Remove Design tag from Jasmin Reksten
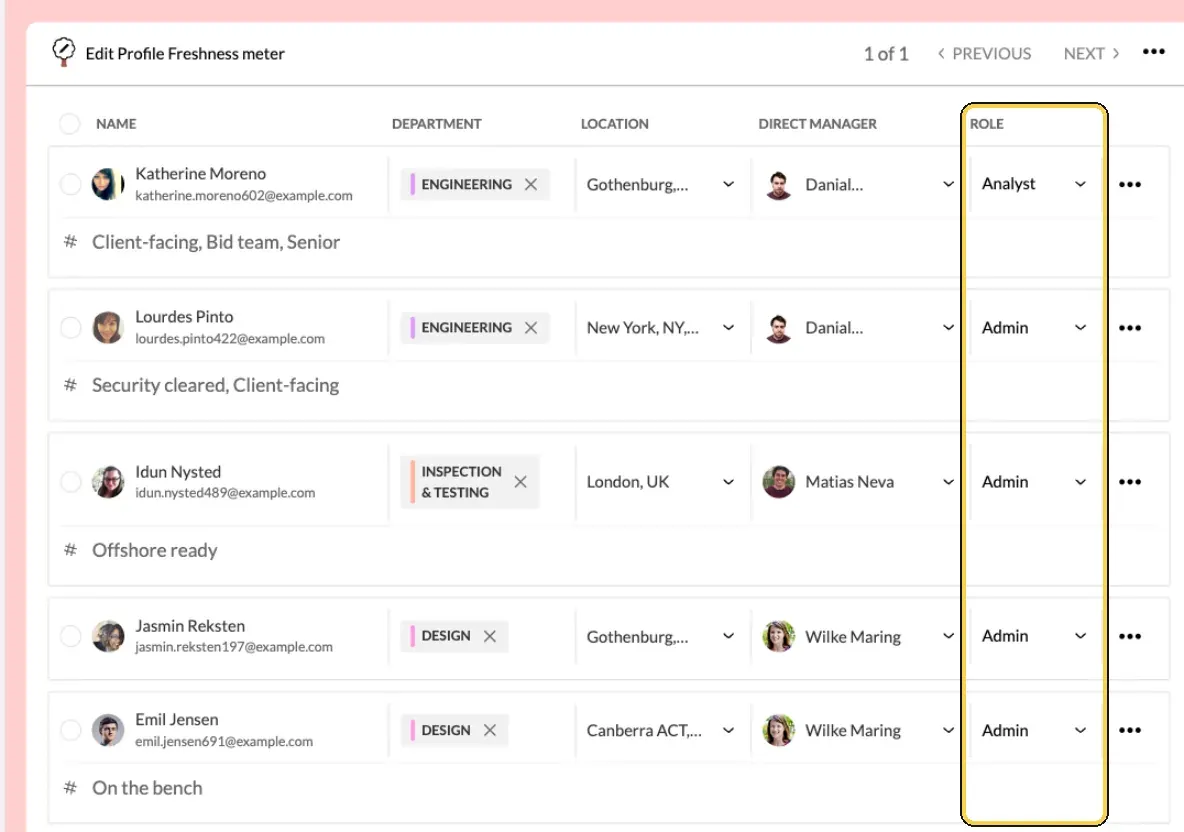Image resolution: width=1184 pixels, height=832 pixels. 489,636
